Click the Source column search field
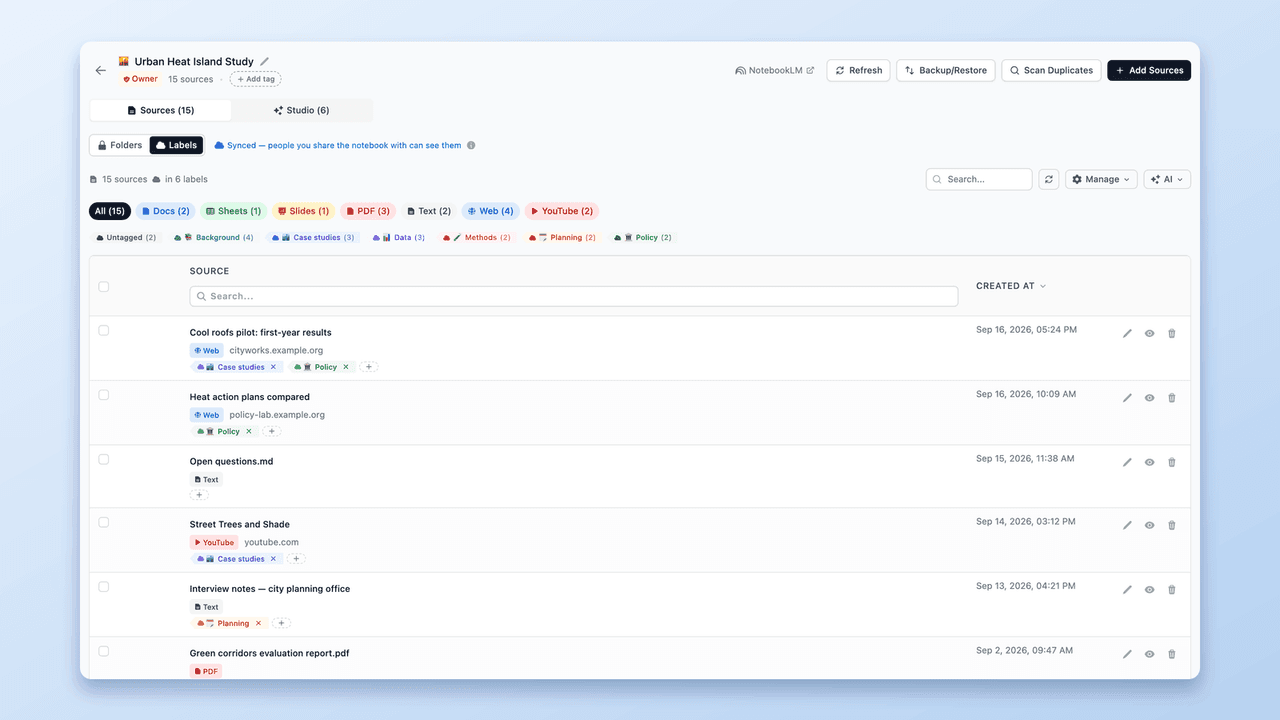 tap(574, 296)
